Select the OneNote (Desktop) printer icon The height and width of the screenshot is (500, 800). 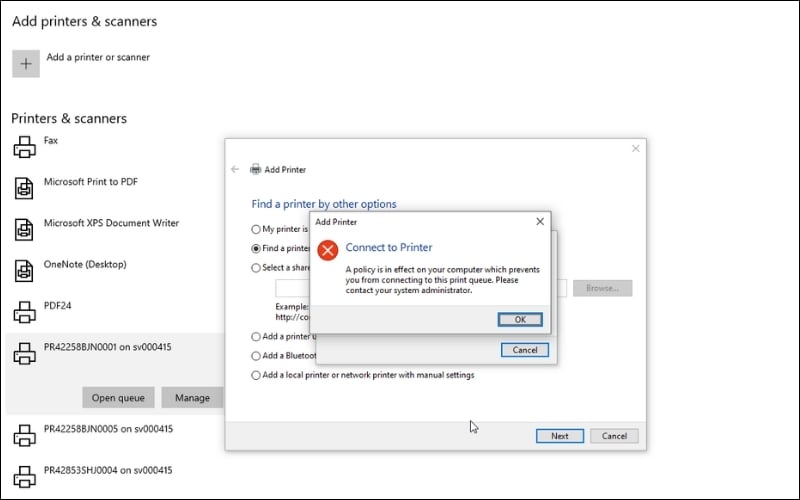coord(24,270)
